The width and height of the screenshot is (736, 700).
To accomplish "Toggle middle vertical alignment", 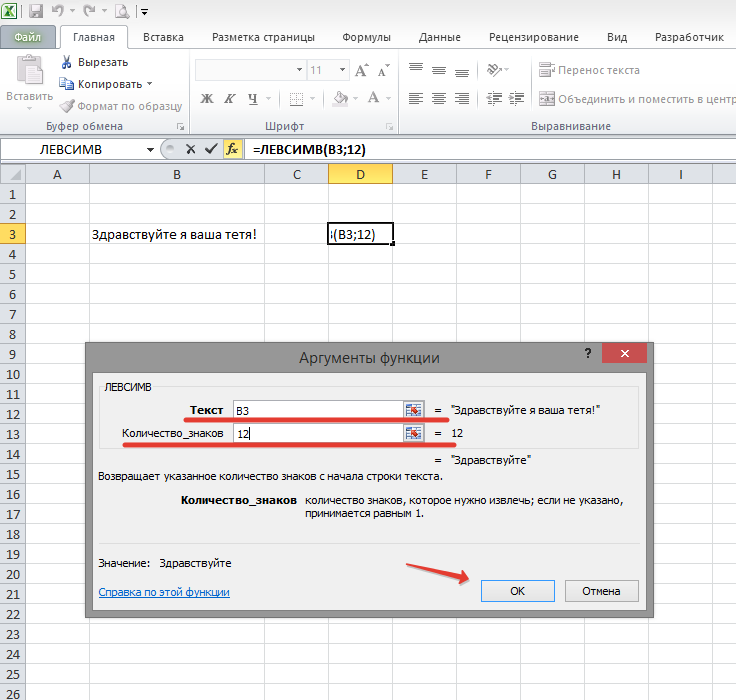I will click(439, 70).
